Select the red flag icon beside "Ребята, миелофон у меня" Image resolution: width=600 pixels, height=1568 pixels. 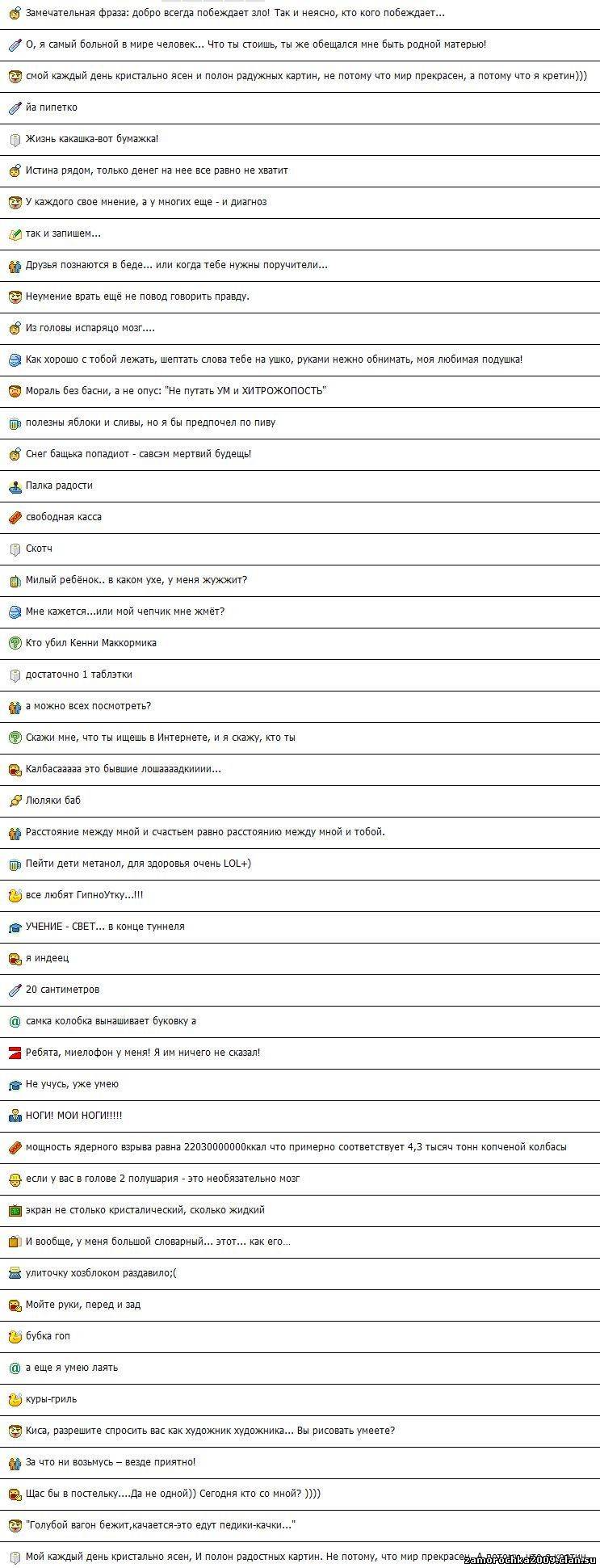tap(14, 1053)
